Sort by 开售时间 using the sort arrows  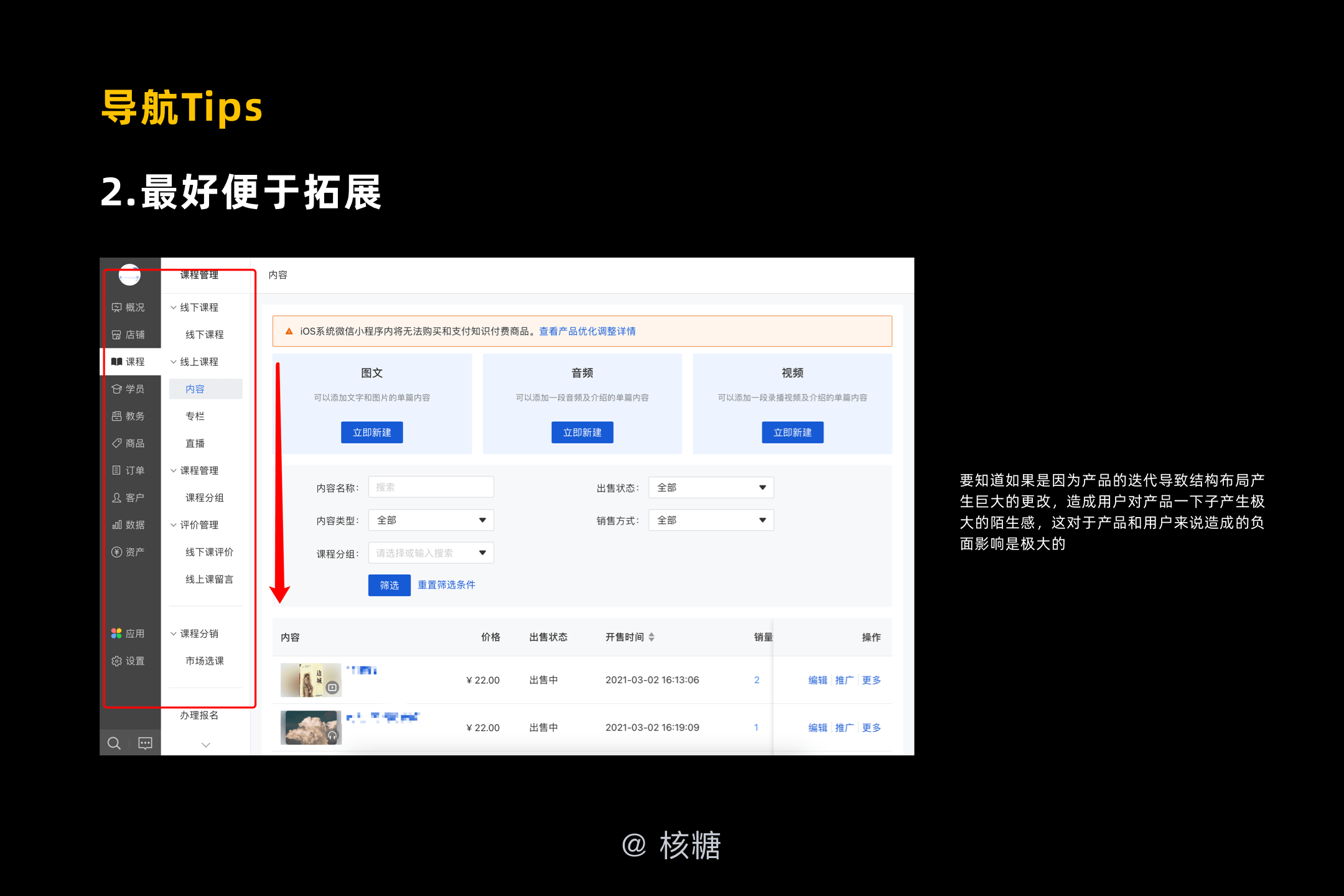click(651, 637)
